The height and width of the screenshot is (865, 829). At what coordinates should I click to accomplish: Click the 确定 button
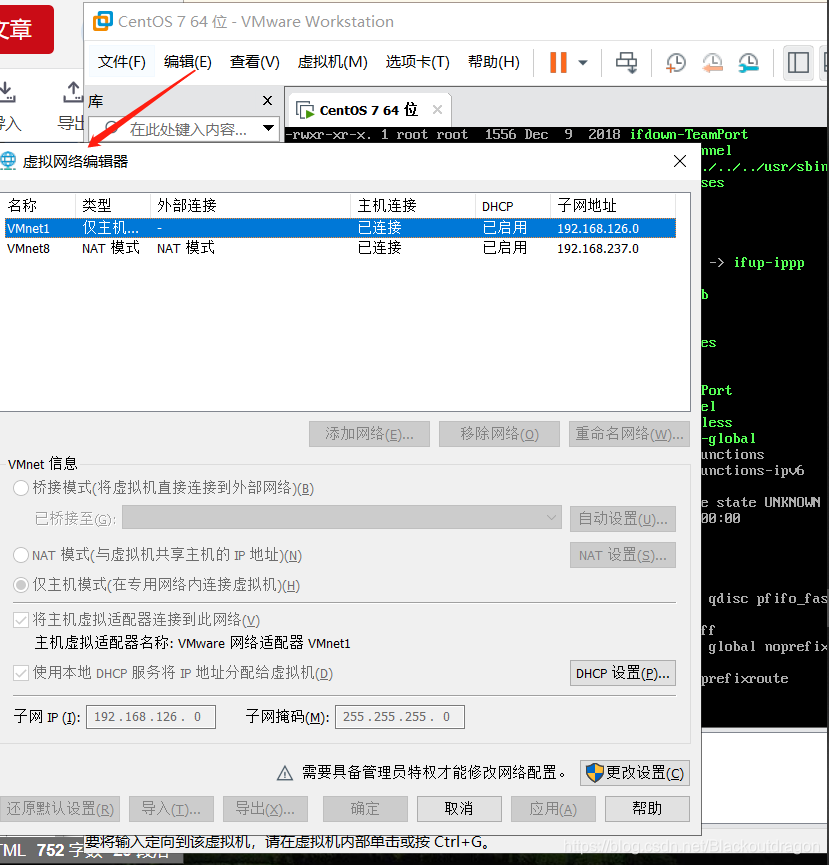(x=365, y=809)
